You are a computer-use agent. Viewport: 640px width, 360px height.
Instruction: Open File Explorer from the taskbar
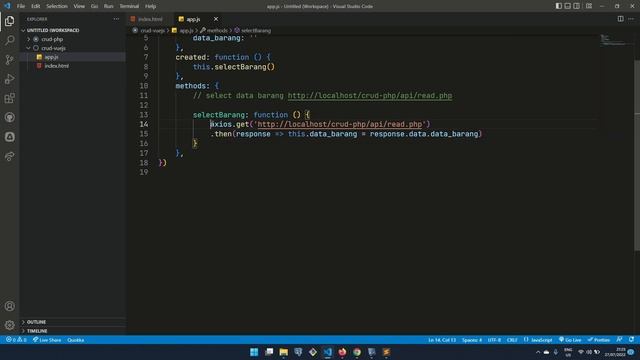283,352
